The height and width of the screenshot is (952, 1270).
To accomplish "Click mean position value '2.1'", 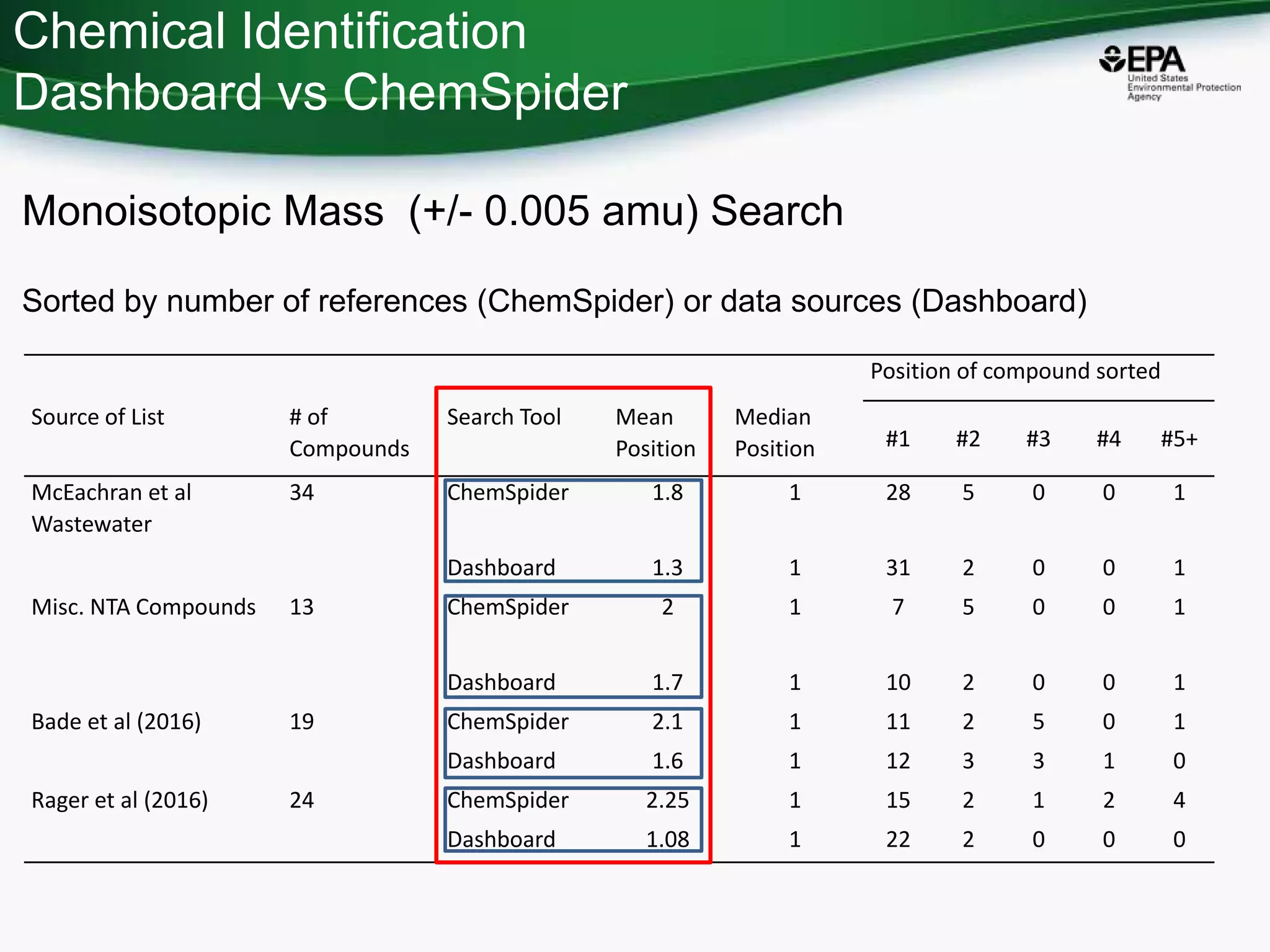I will (667, 722).
